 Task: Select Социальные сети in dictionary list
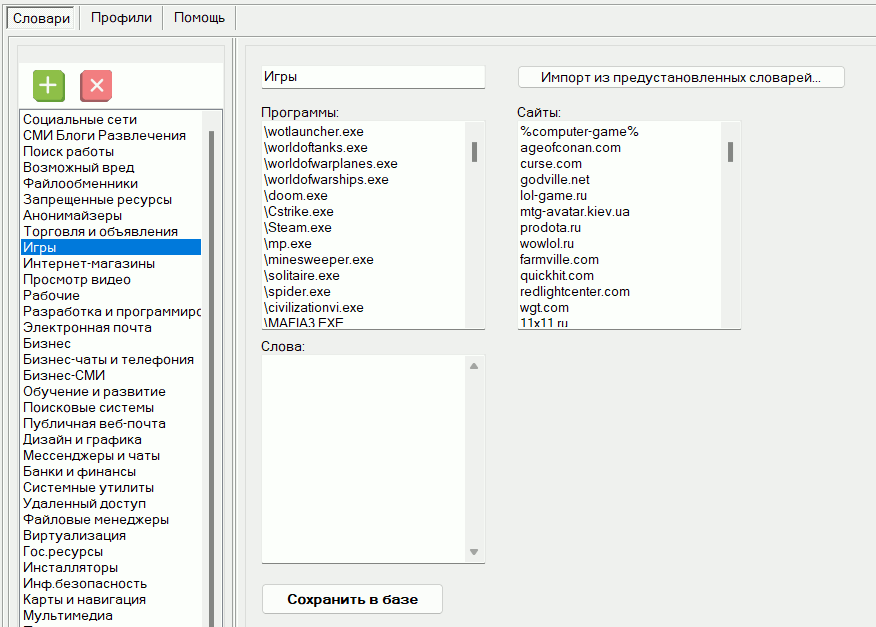tap(80, 120)
